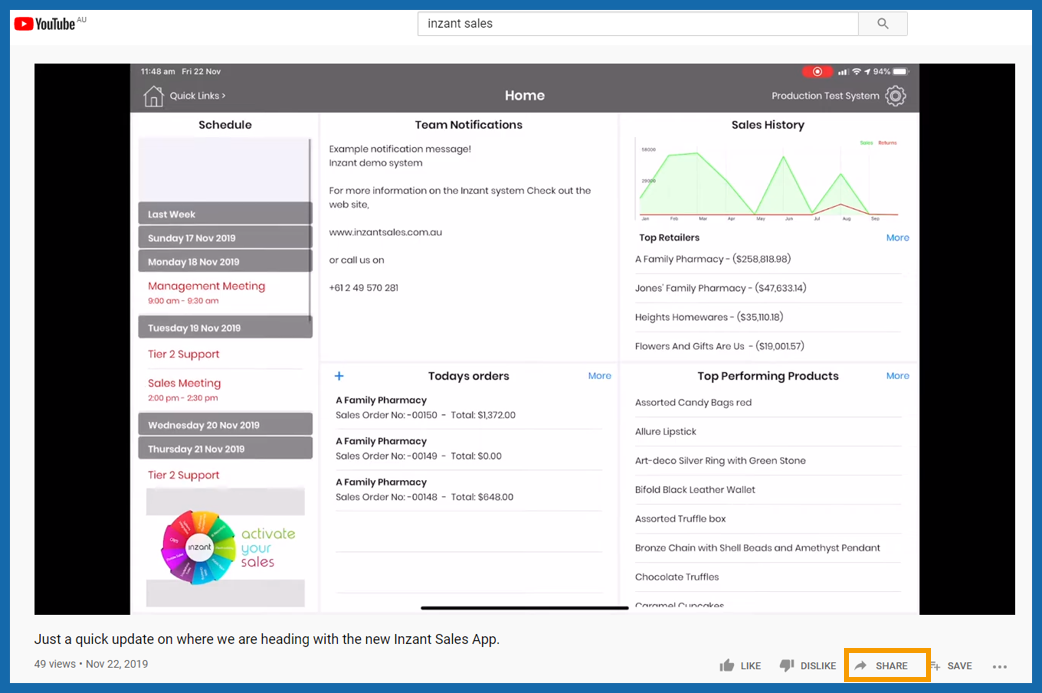The width and height of the screenshot is (1042, 693).
Task: Click the inzant sales search field
Action: (x=638, y=24)
